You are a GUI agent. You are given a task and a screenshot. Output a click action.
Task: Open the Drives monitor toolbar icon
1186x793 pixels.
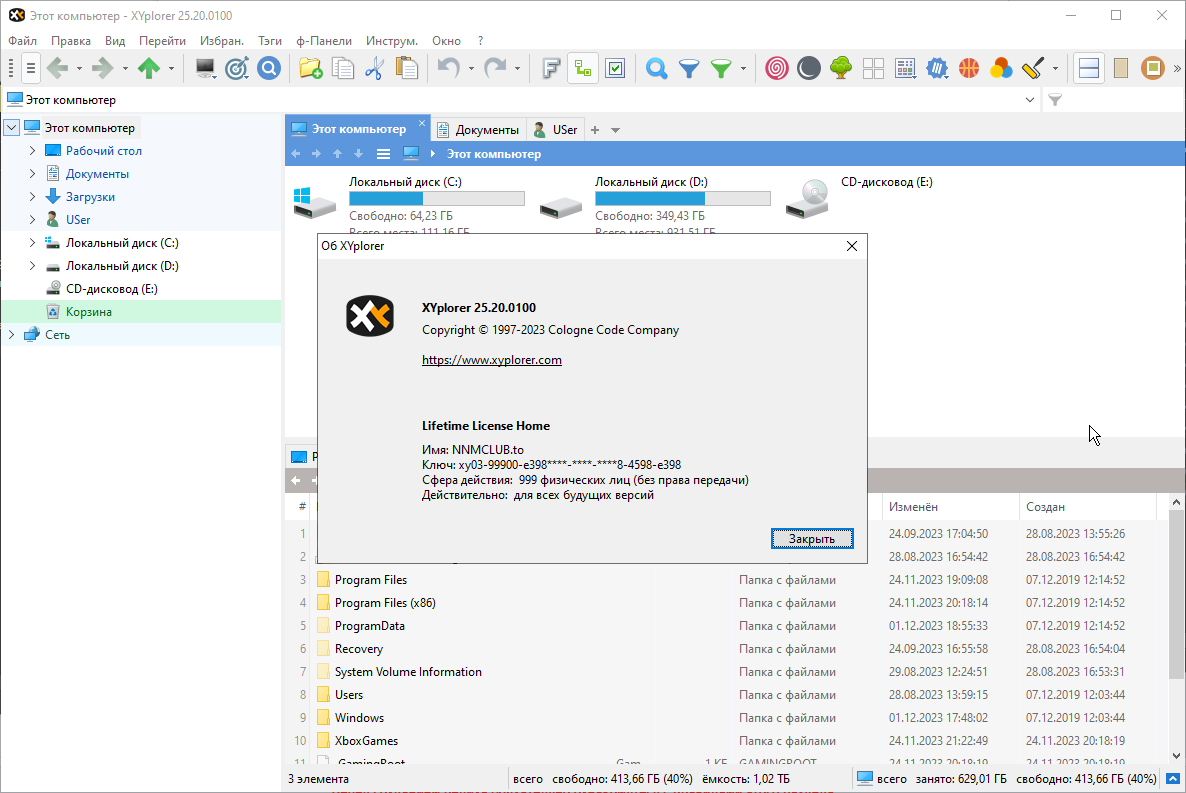point(205,68)
